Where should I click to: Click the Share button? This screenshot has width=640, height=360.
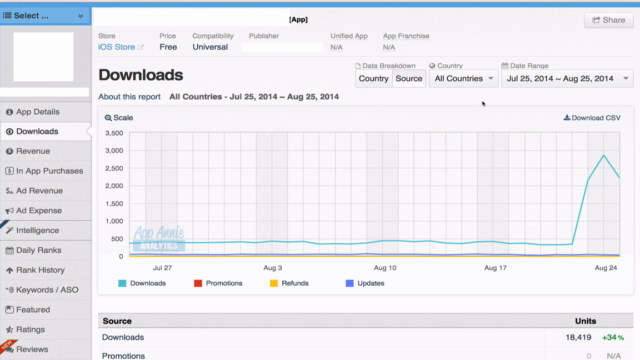coord(609,20)
